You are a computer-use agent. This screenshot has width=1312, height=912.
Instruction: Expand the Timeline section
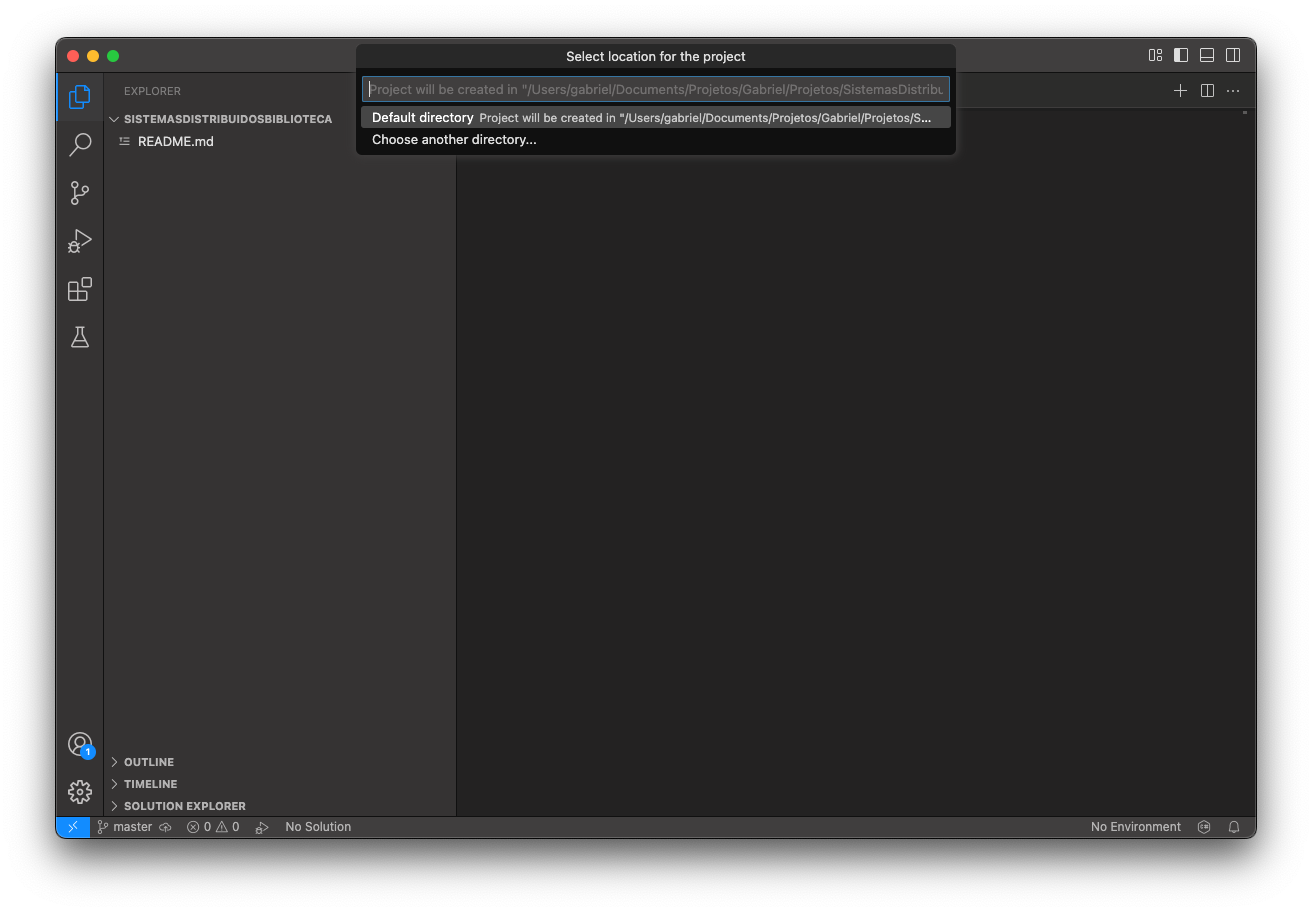click(x=150, y=784)
